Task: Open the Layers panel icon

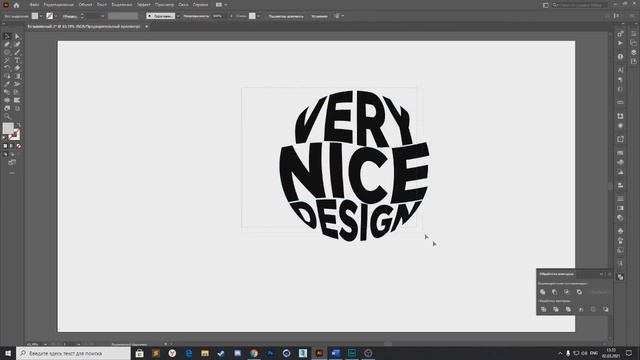Action: (x=634, y=52)
